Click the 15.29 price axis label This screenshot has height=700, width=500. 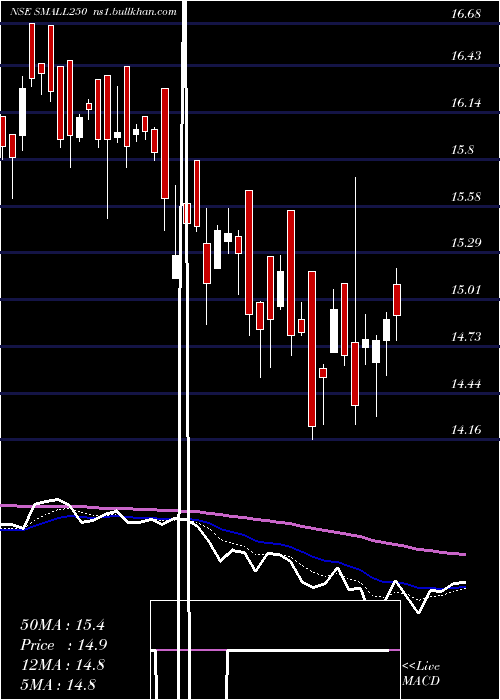pos(466,243)
